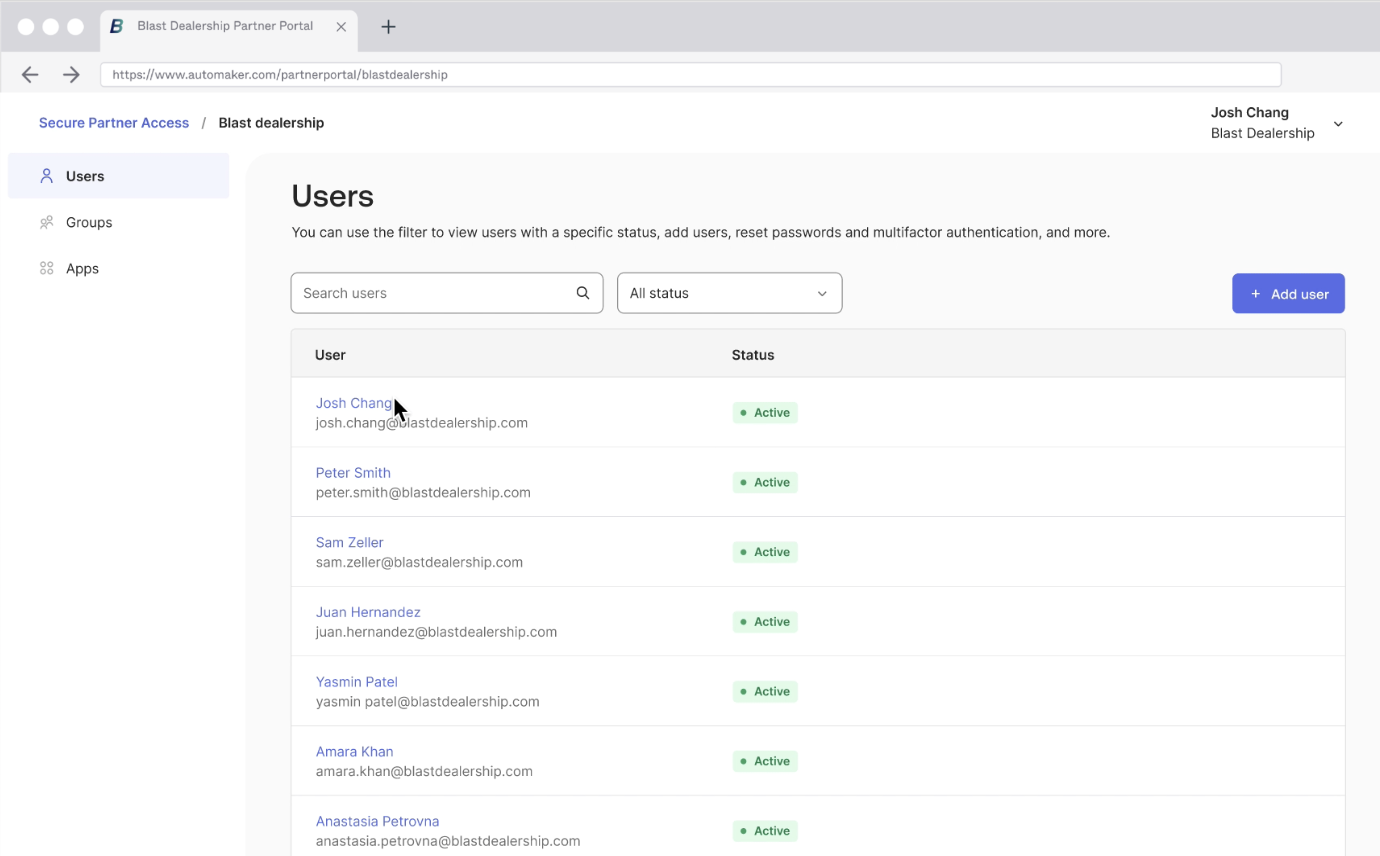Click inside the Search users field
This screenshot has height=856, width=1380.
pyautogui.click(x=430, y=292)
